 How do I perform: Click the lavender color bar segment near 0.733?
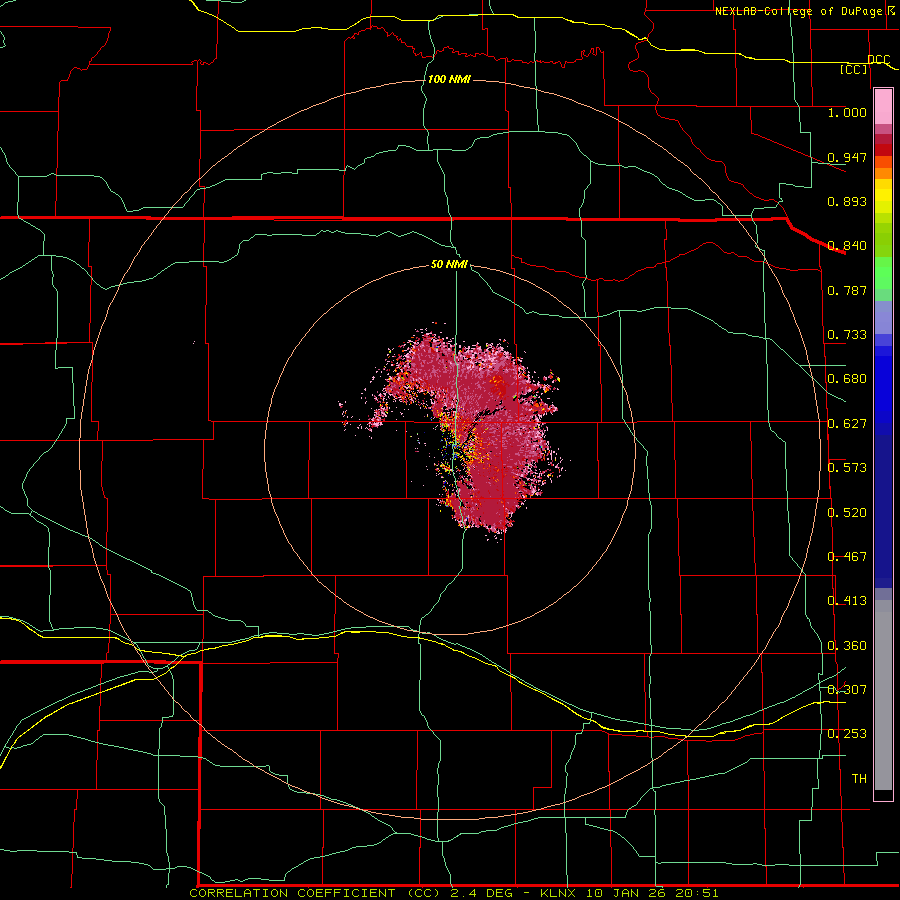[883, 317]
